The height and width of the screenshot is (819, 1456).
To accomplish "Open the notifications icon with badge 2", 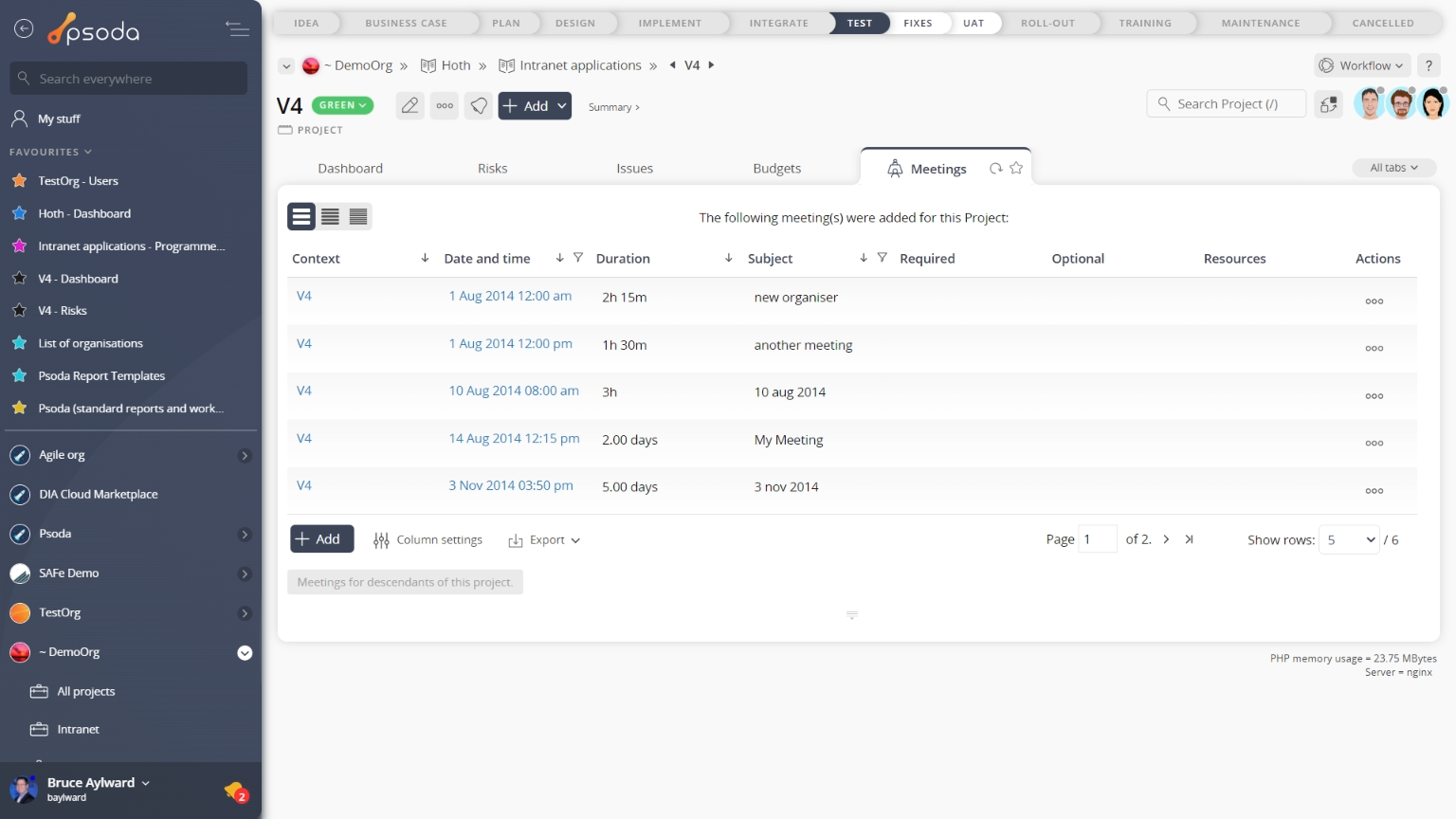I will (236, 791).
